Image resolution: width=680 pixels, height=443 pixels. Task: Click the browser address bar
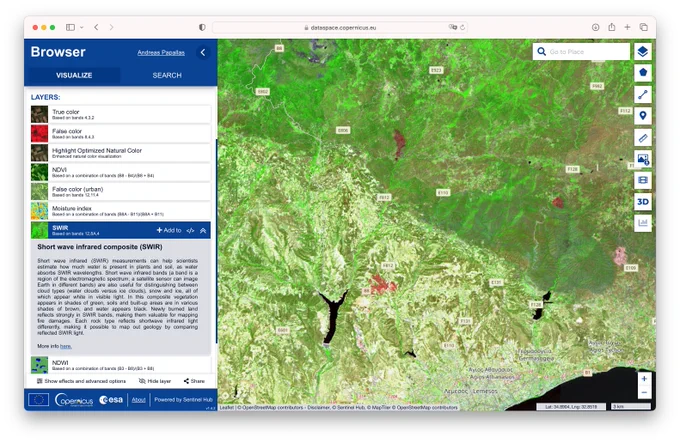coord(340,27)
